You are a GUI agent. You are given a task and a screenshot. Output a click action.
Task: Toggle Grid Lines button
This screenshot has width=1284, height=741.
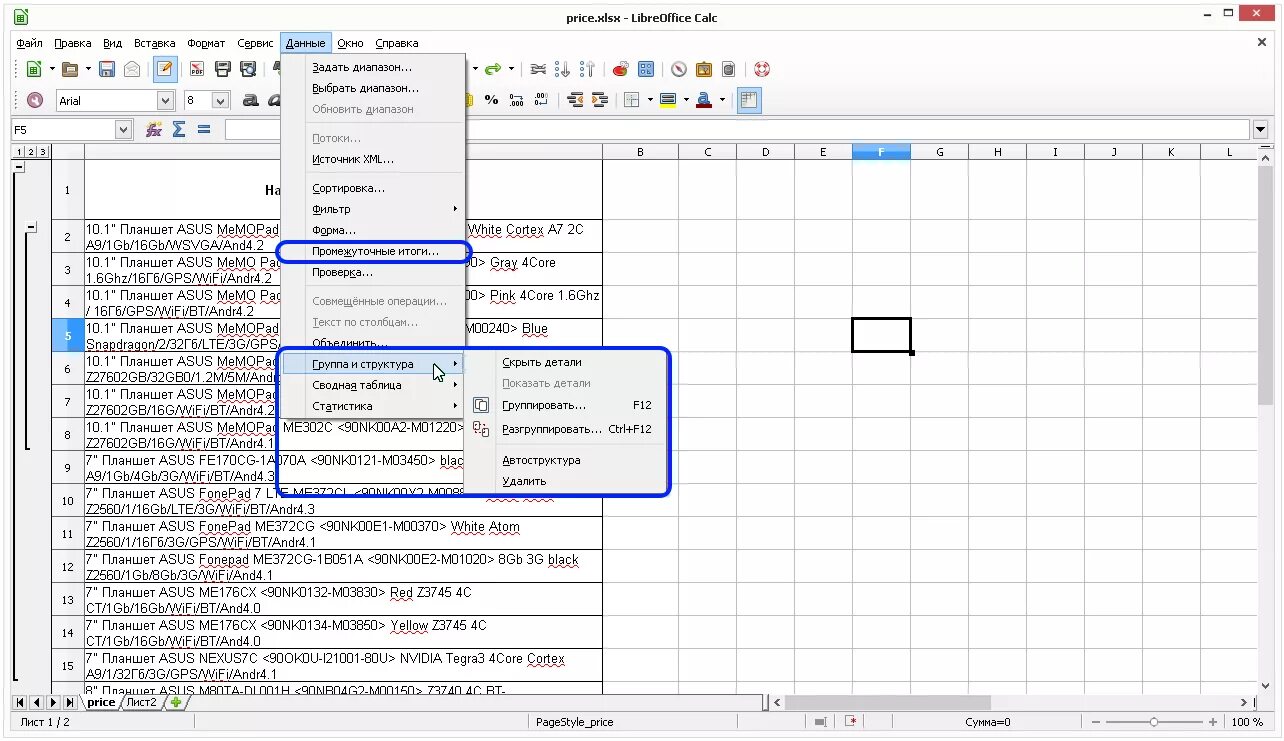tap(750, 100)
